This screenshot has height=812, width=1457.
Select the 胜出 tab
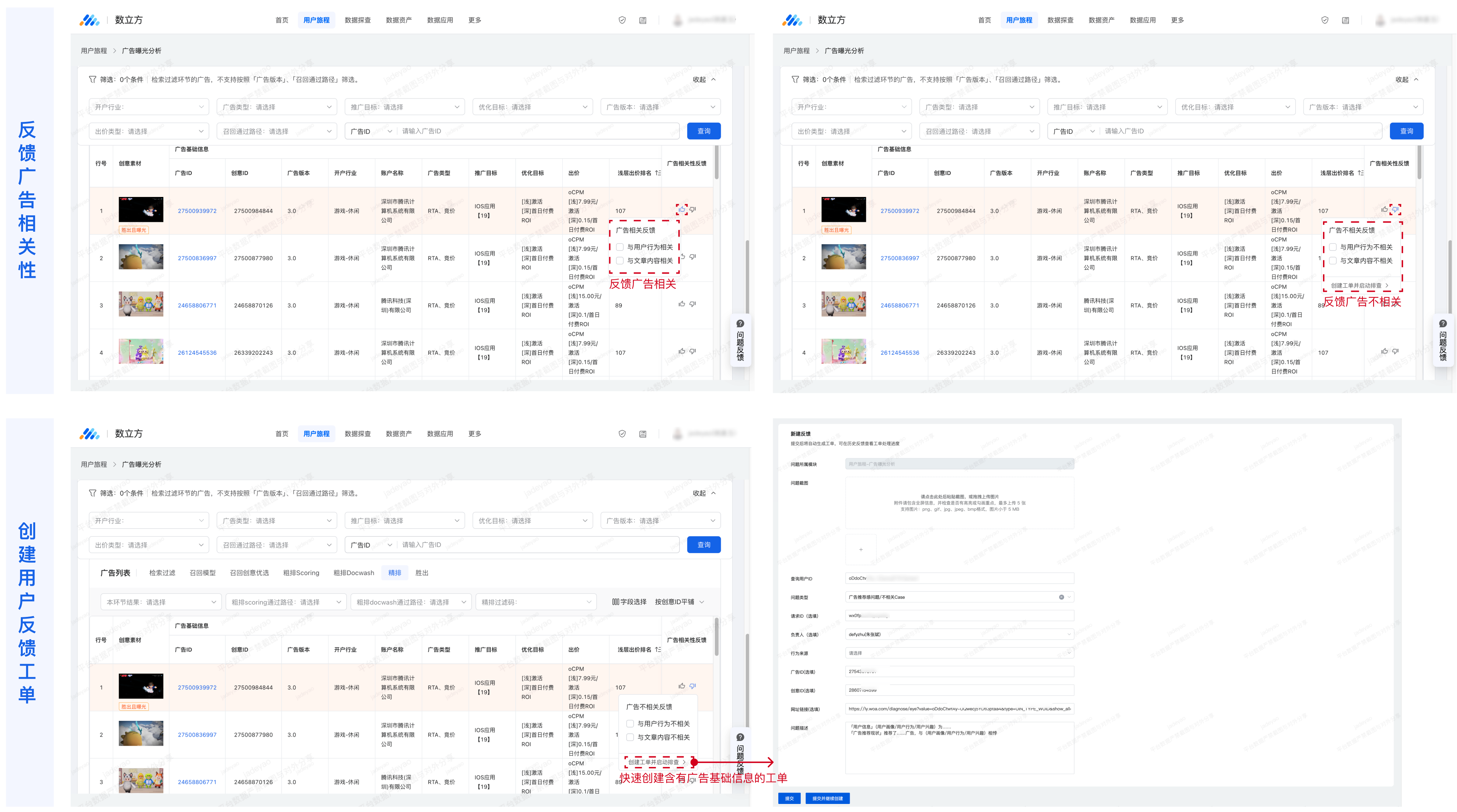[x=421, y=573]
